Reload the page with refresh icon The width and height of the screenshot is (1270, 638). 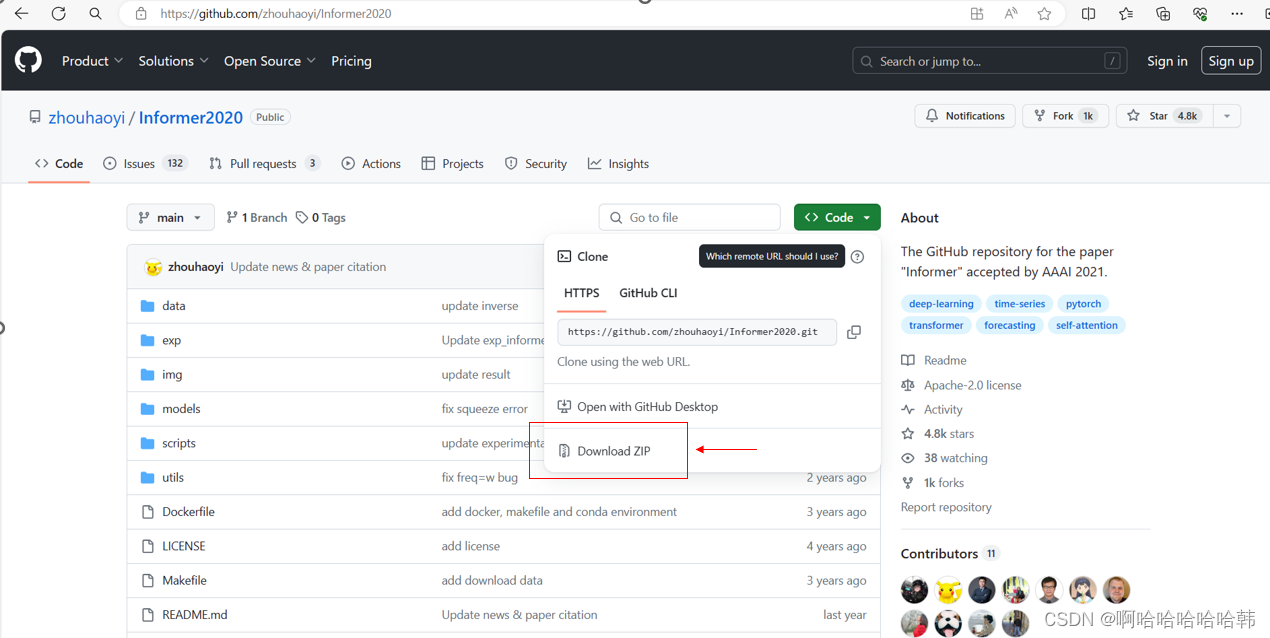58,14
